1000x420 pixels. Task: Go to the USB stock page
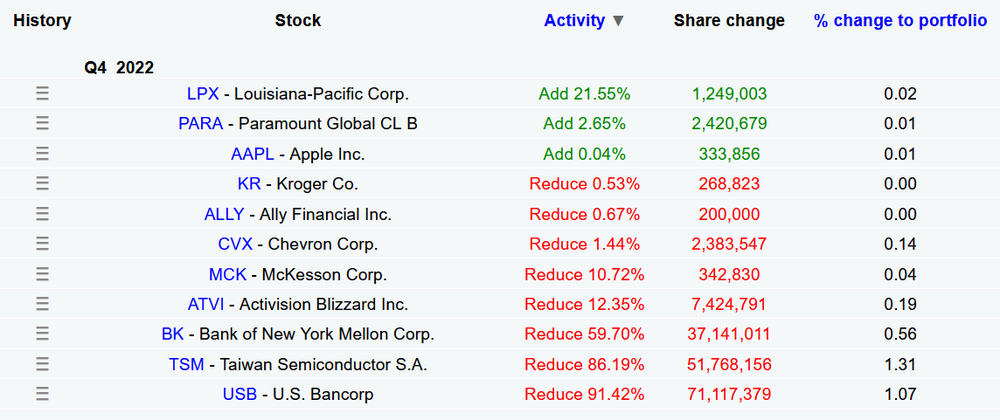pos(239,394)
